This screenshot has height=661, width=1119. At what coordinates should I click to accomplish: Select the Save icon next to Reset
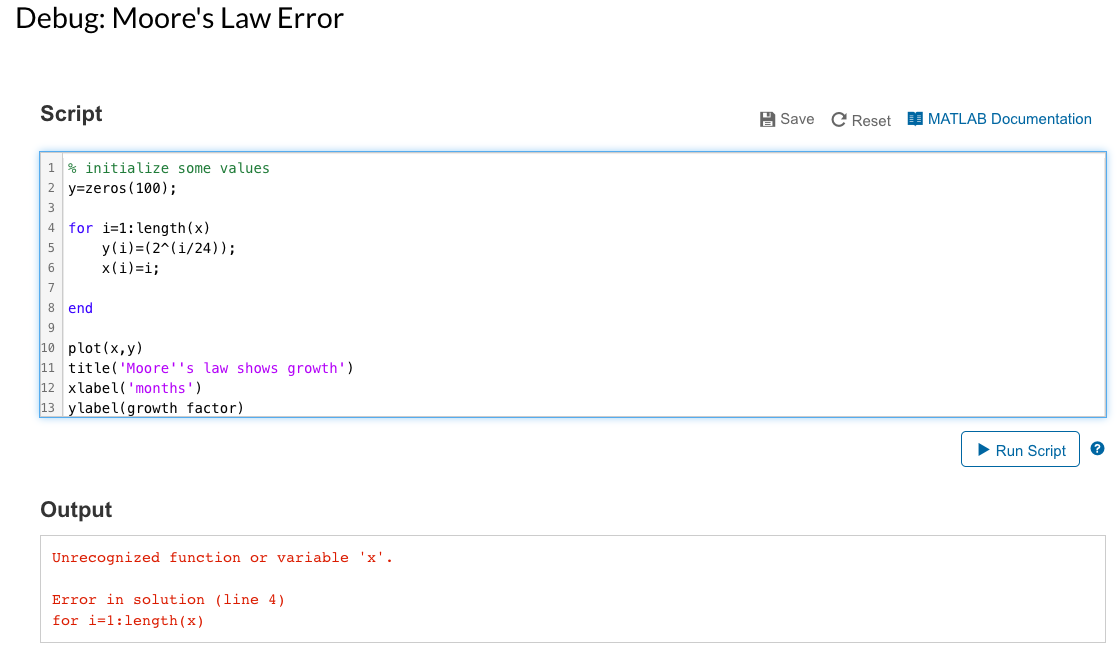[x=766, y=118]
